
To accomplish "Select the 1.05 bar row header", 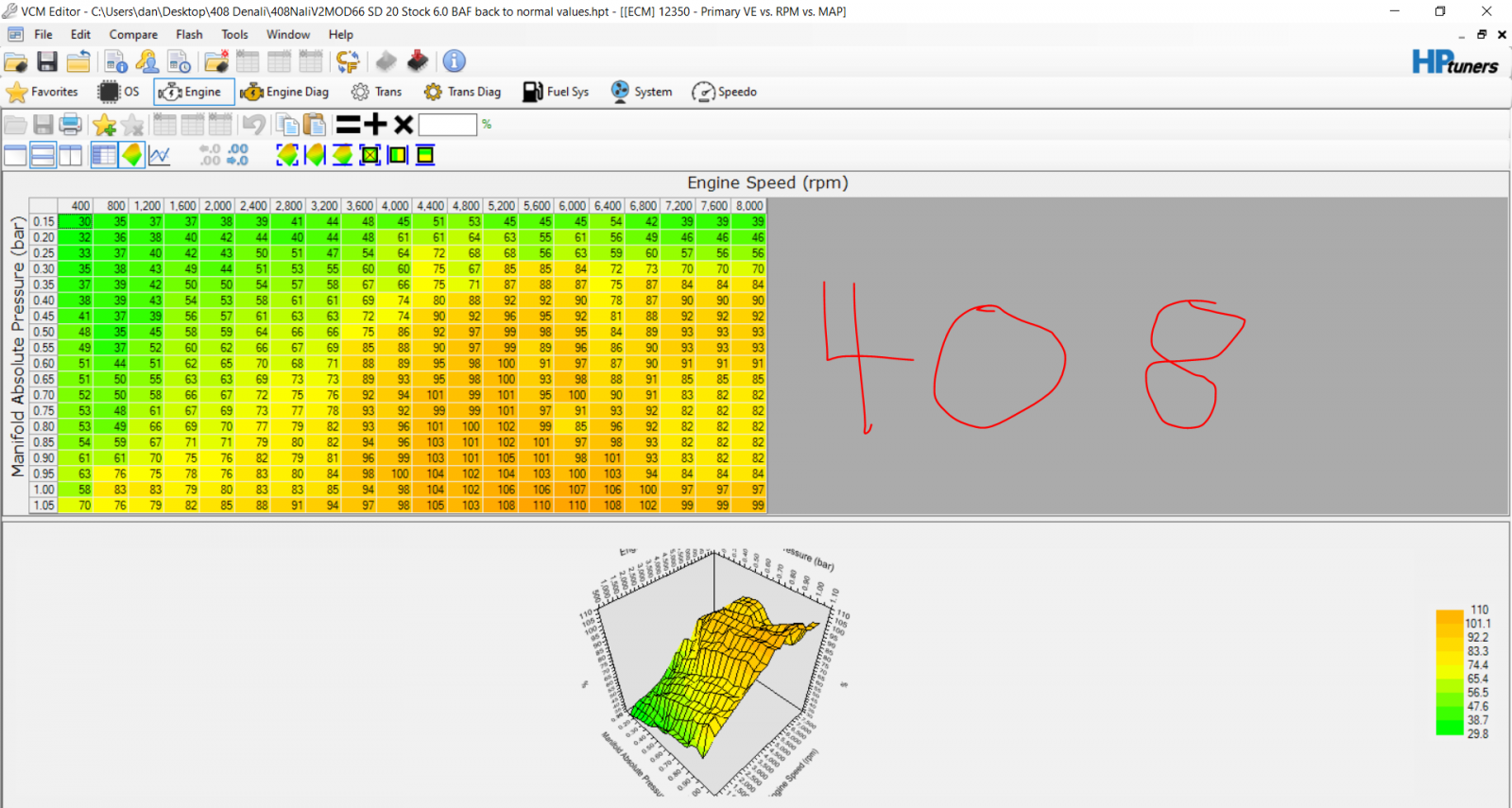I will (x=43, y=506).
